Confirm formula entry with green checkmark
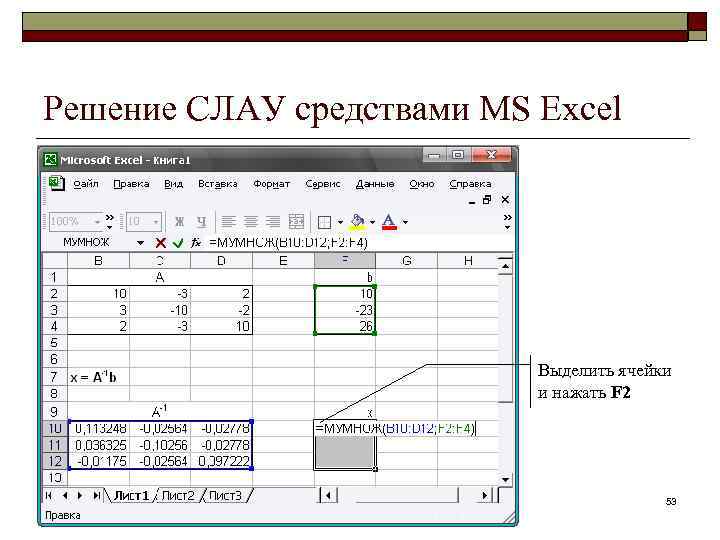 pyautogui.click(x=178, y=243)
